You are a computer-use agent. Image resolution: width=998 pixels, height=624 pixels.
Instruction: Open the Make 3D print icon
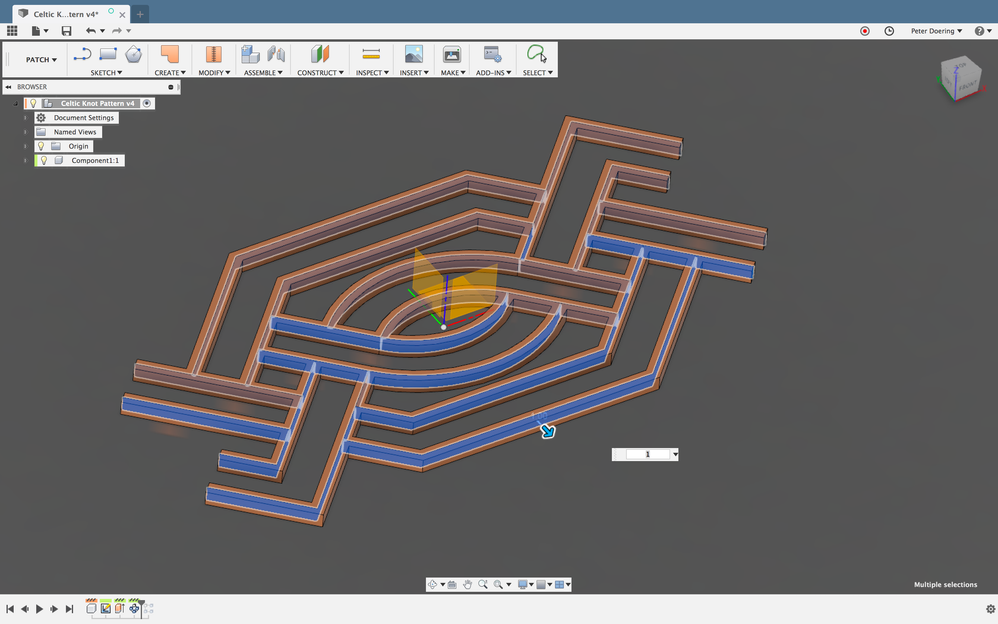452,54
